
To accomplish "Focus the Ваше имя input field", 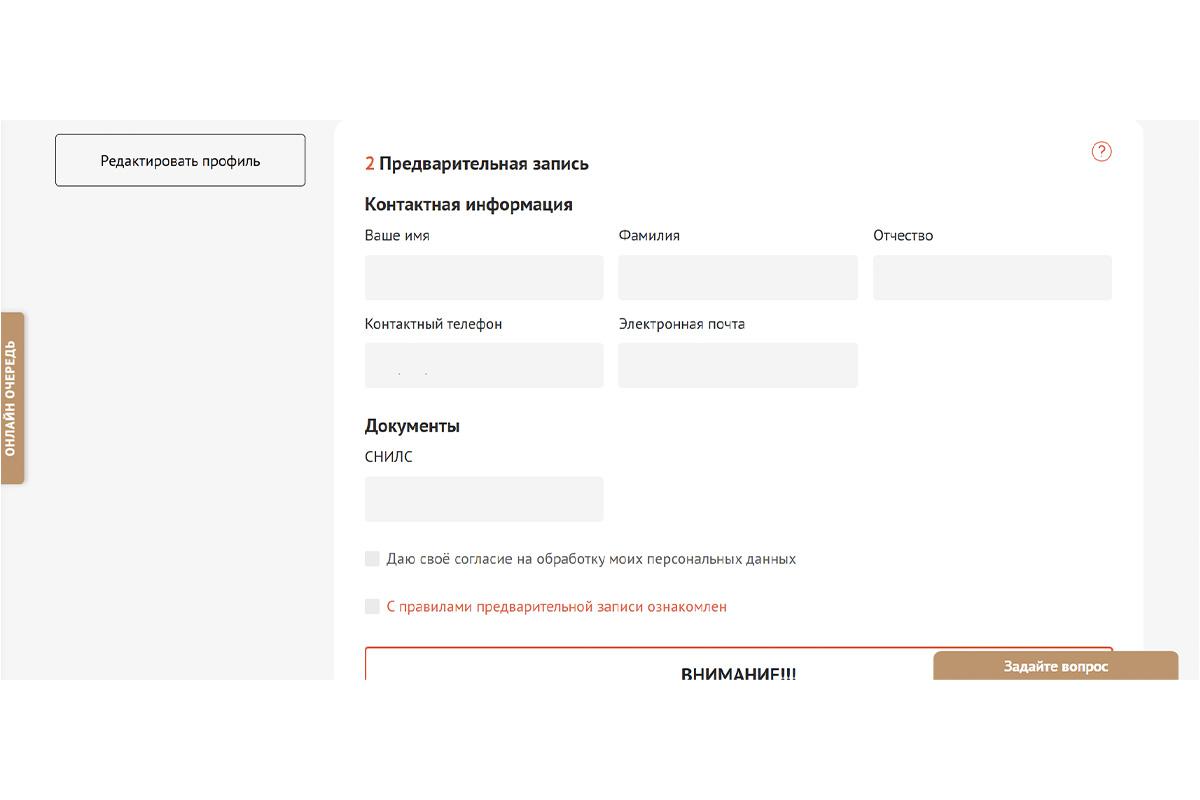I will [x=484, y=278].
